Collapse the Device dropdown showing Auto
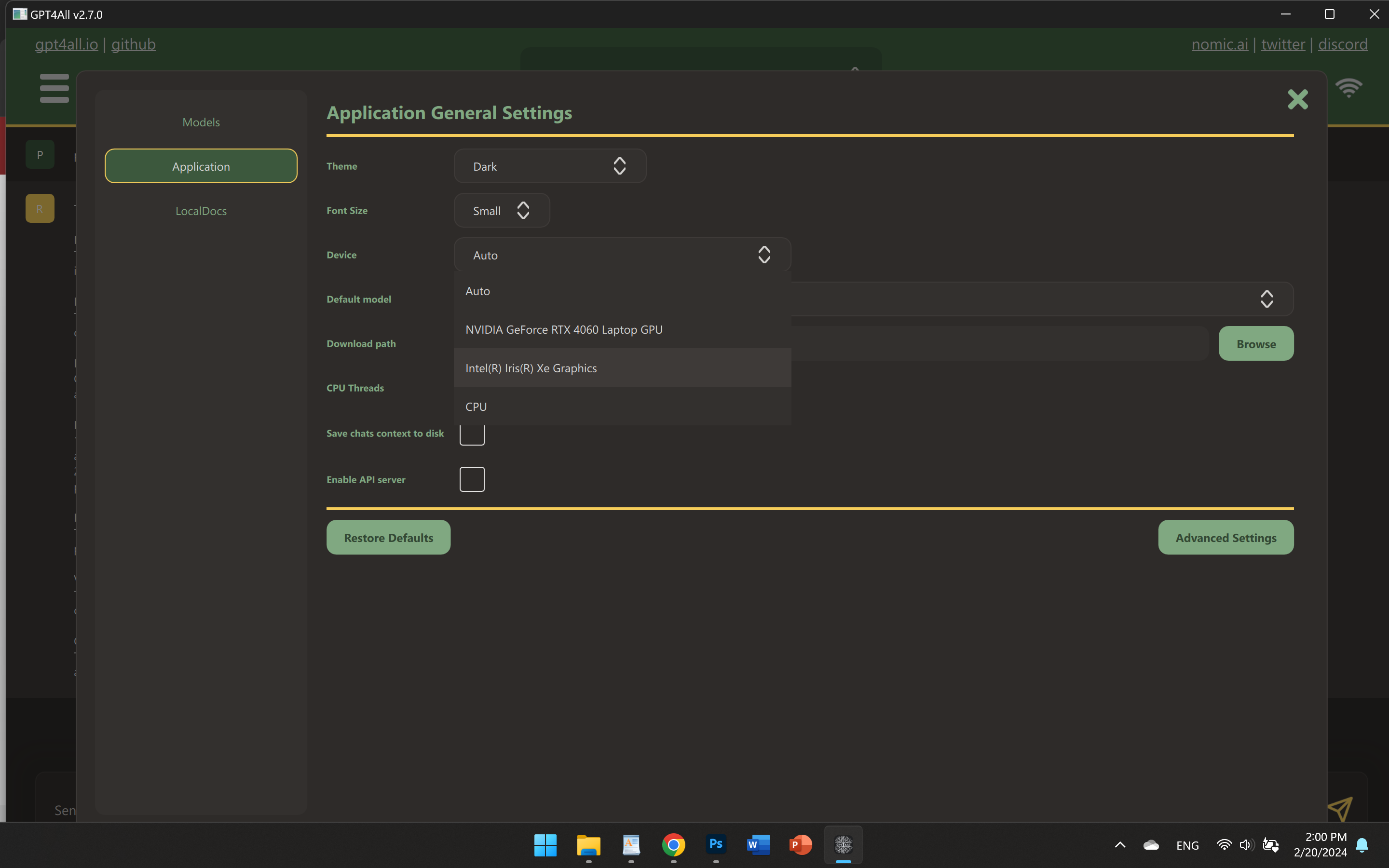Viewport: 1389px width, 868px height. pos(622,254)
